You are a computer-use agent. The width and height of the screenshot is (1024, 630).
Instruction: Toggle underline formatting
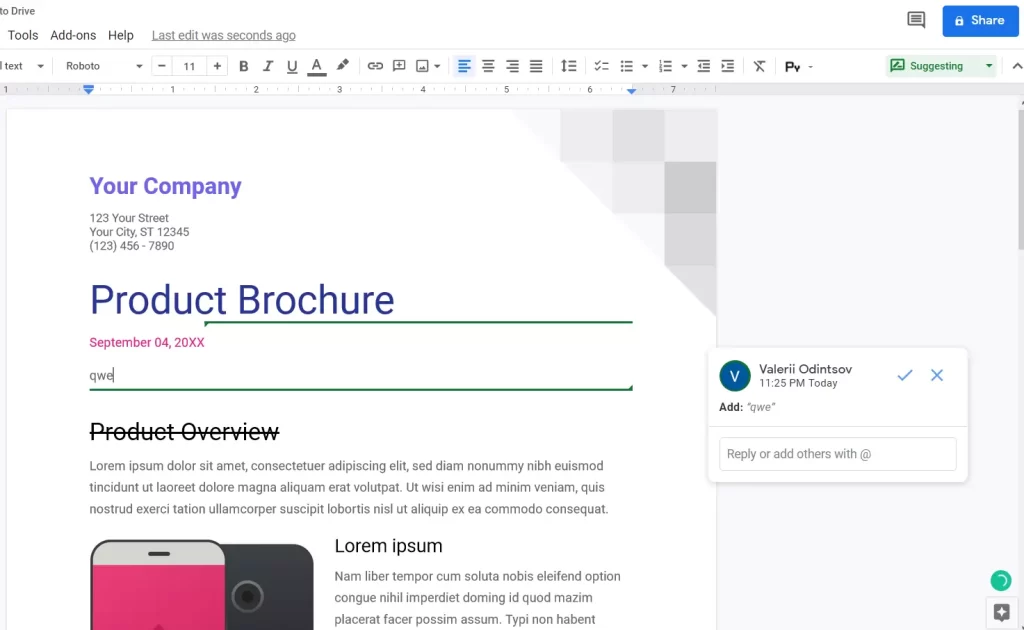[292, 66]
